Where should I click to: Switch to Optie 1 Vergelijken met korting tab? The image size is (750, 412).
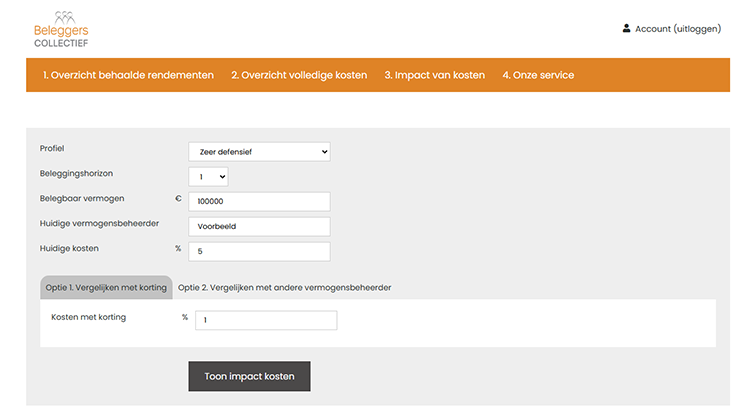pos(106,287)
